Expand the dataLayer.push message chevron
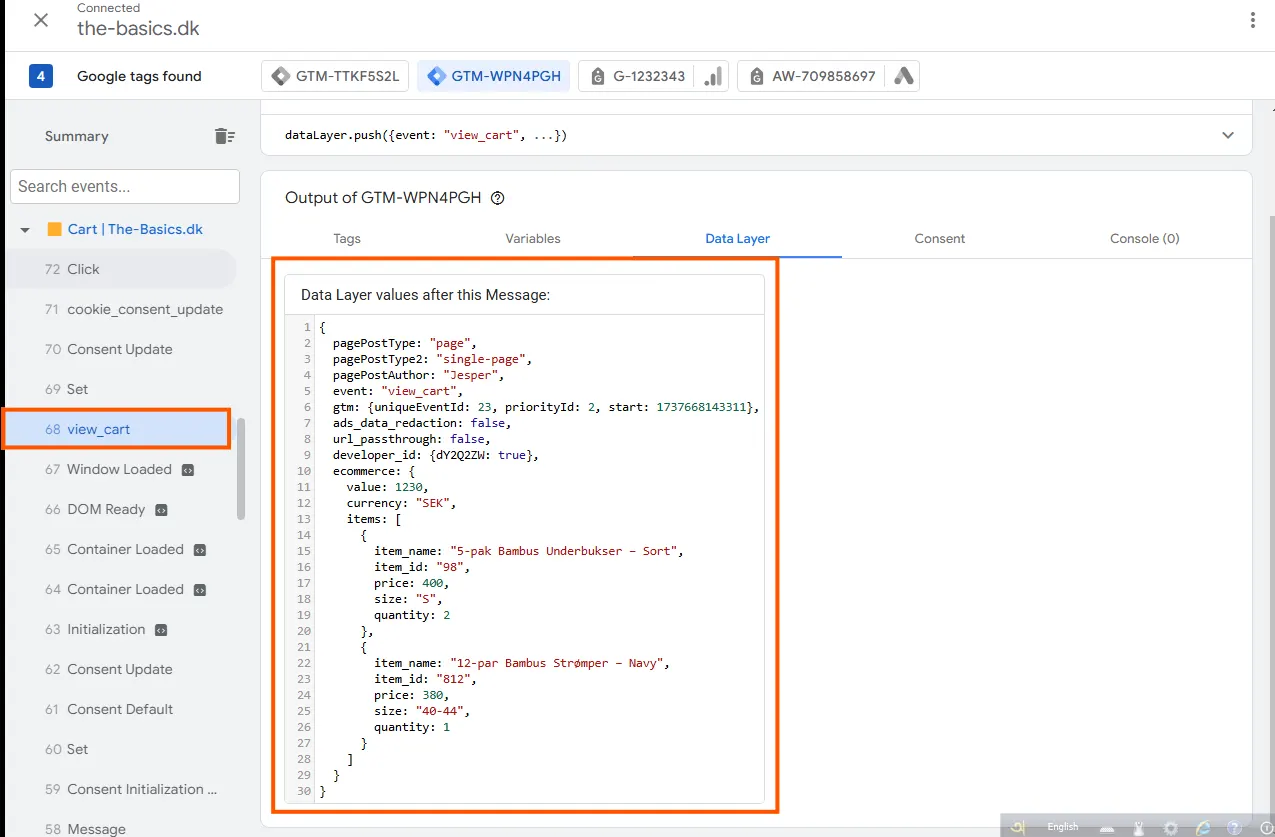The width and height of the screenshot is (1275, 837). point(1228,135)
